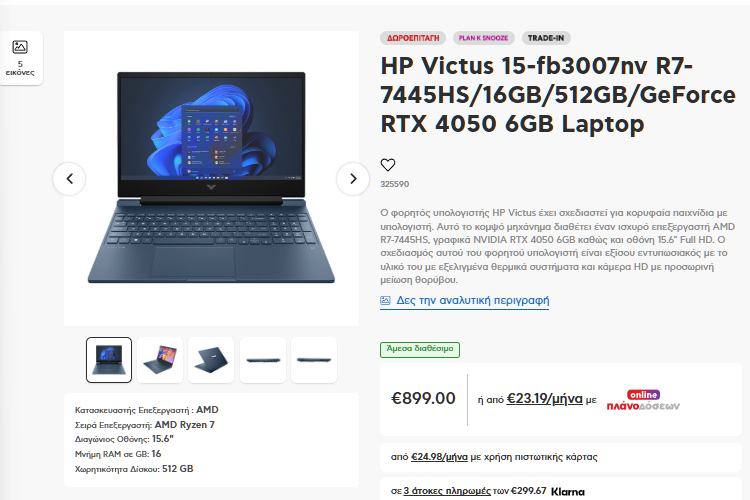The height and width of the screenshot is (500, 750).
Task: Select the fifth thumbnail side profile view
Action: 314,360
